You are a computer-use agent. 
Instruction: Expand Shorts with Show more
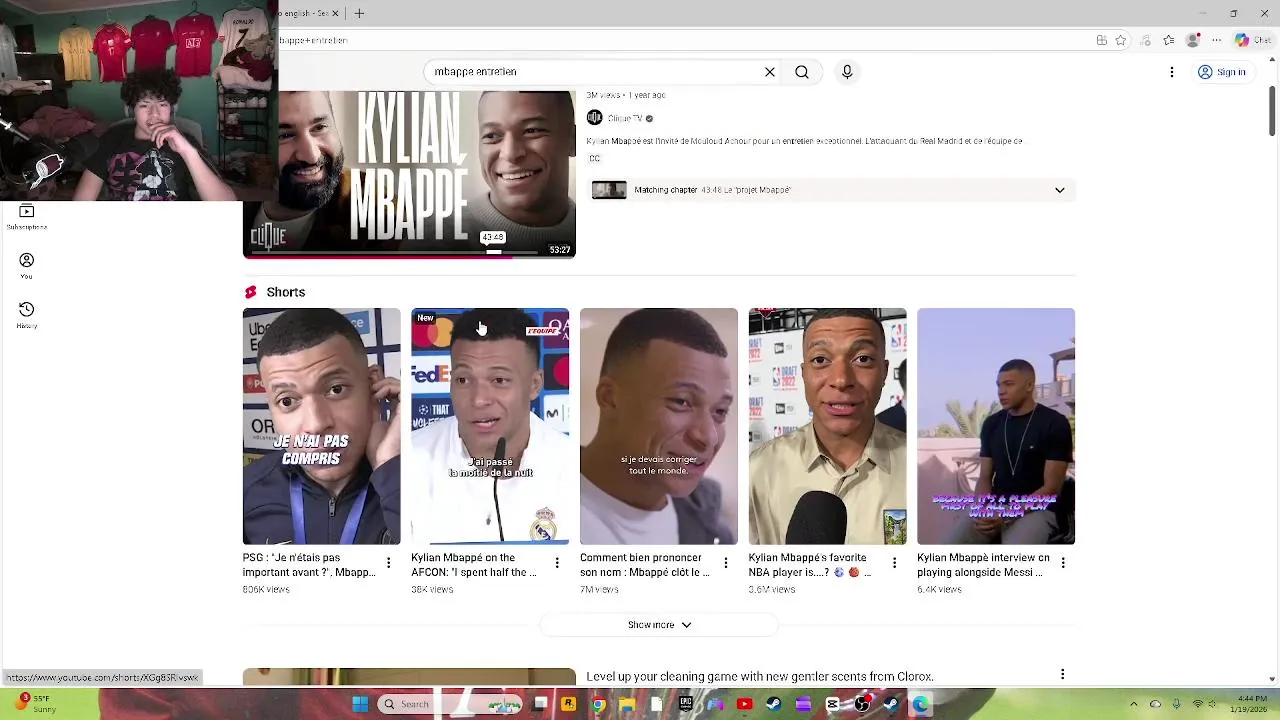[x=659, y=625]
